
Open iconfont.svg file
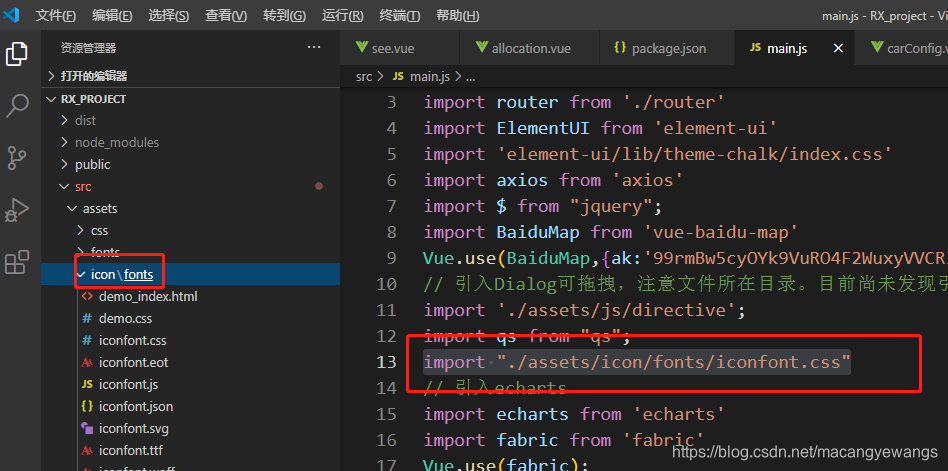click(x=190, y=429)
